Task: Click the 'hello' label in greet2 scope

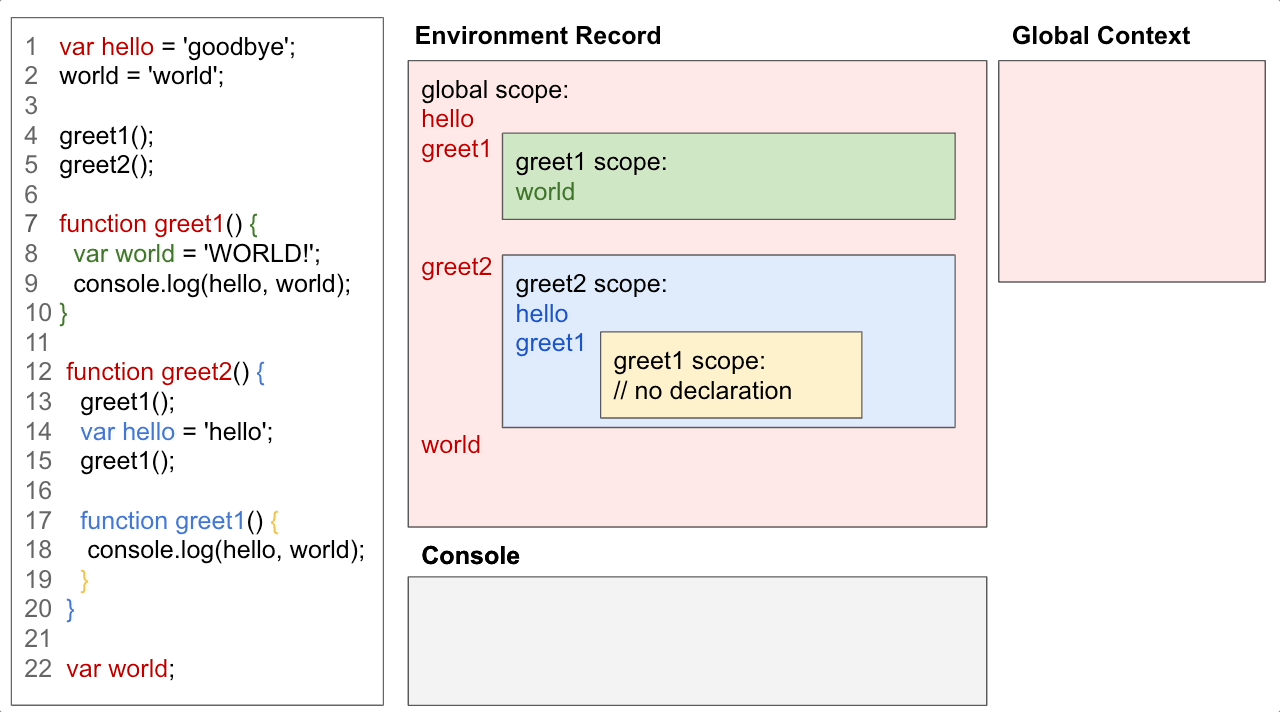Action: 541,314
